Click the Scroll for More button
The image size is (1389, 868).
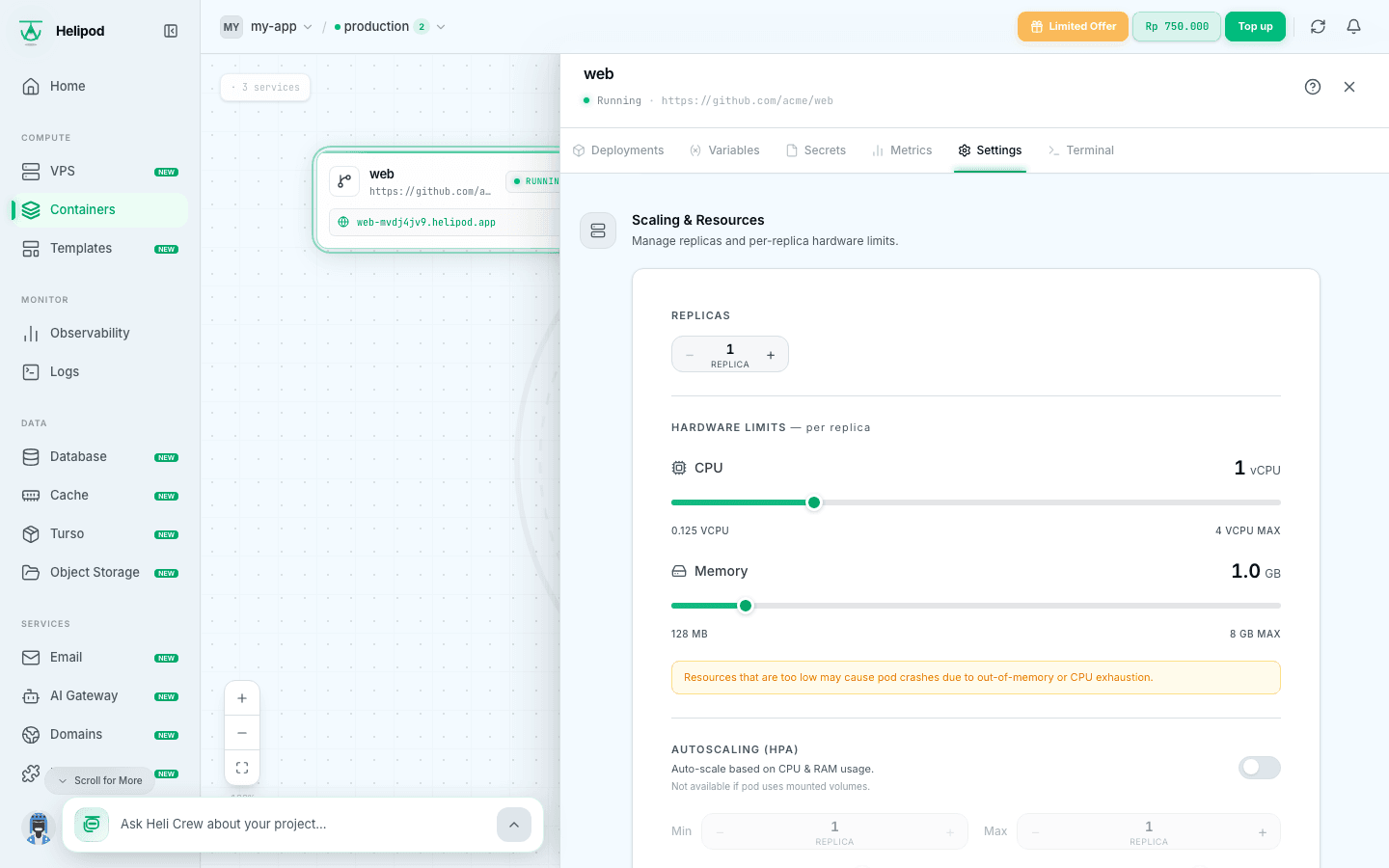point(99,780)
